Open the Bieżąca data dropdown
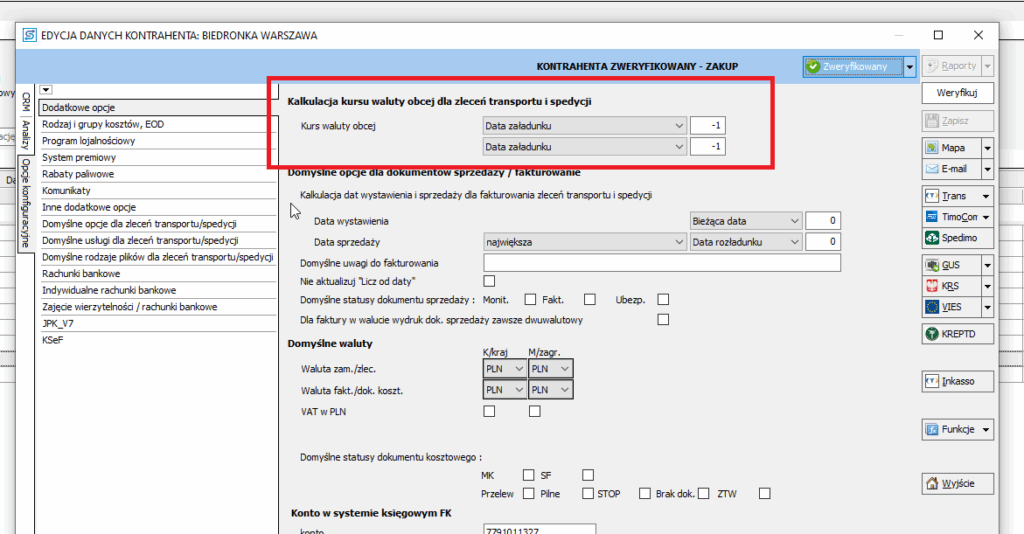 point(746,220)
